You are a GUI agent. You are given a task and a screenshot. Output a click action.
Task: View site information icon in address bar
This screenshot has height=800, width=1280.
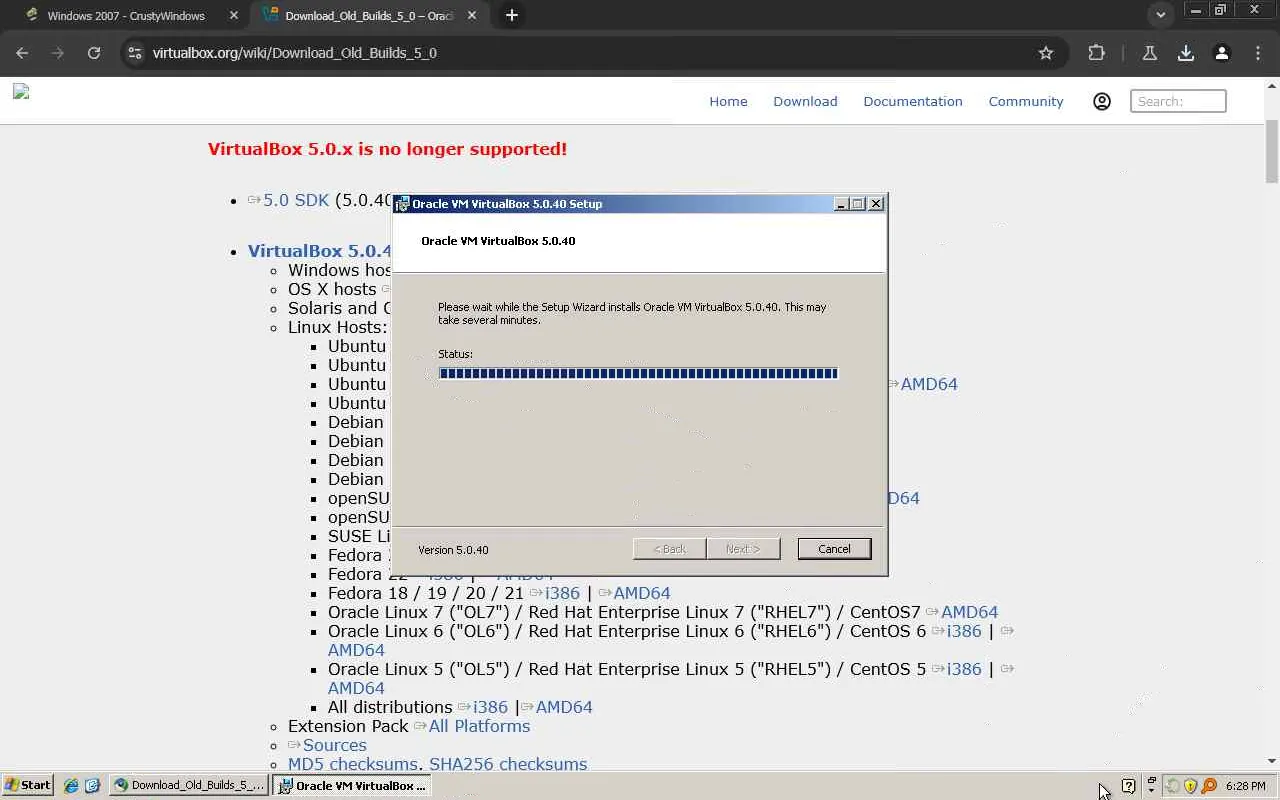point(135,53)
